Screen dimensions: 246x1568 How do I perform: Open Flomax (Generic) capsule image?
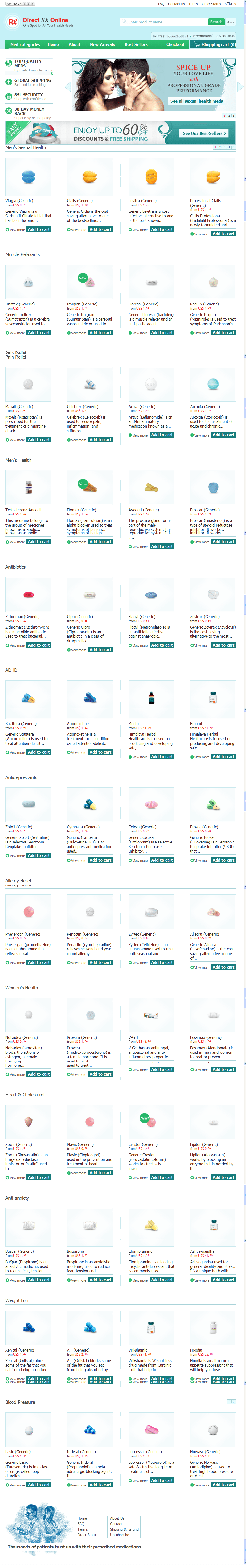point(90,488)
